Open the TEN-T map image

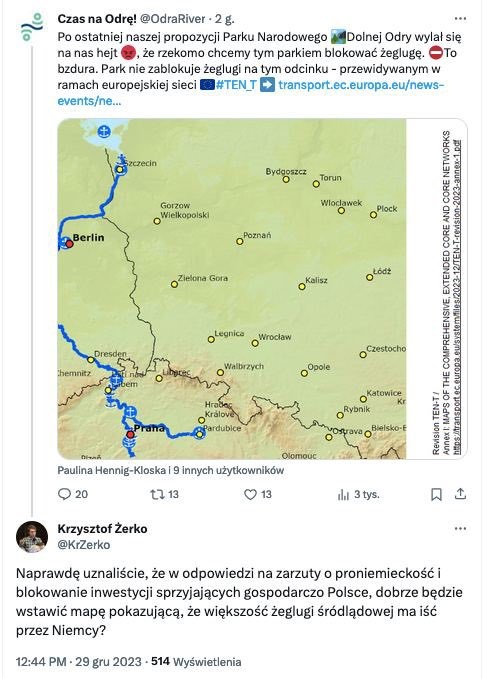pyautogui.click(x=262, y=289)
